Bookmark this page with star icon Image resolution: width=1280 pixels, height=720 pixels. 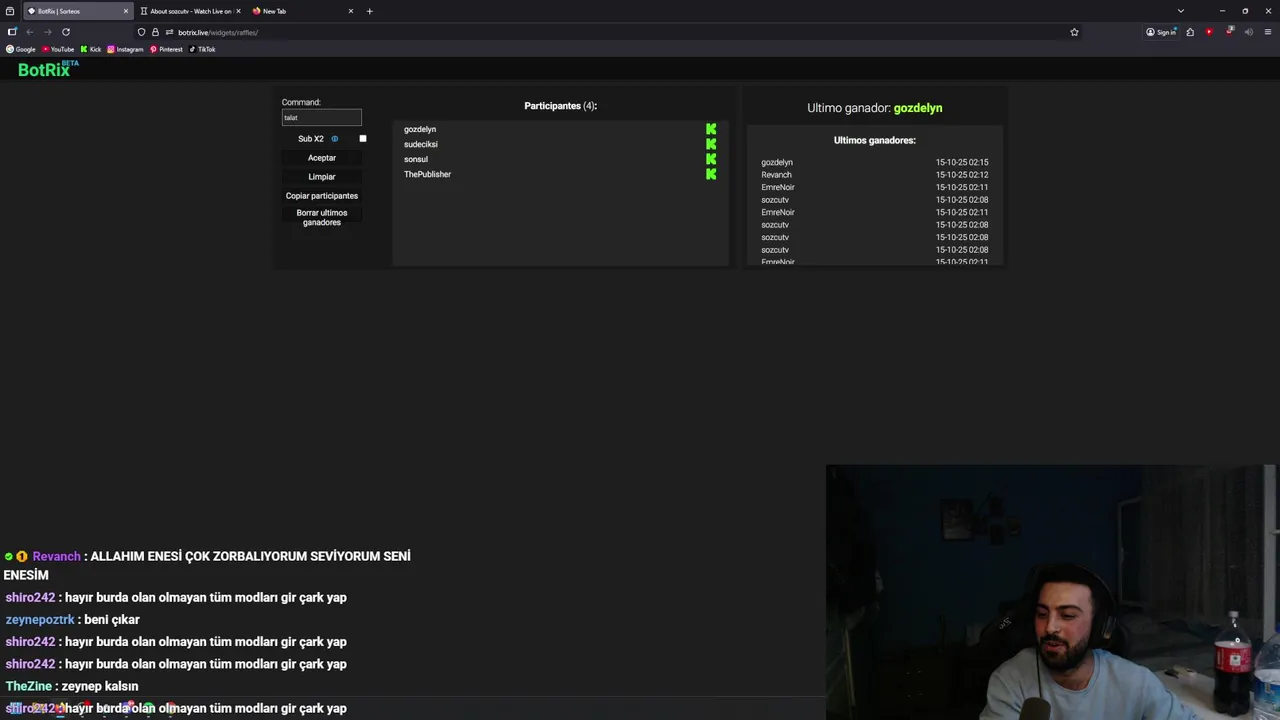tap(1075, 32)
